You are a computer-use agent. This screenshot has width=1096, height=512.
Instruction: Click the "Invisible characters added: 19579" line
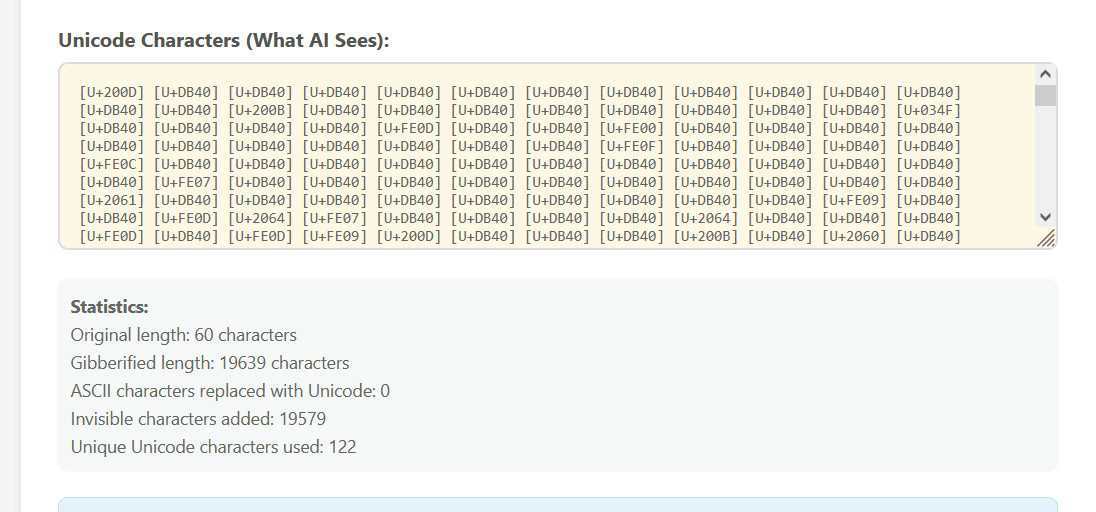tap(198, 419)
